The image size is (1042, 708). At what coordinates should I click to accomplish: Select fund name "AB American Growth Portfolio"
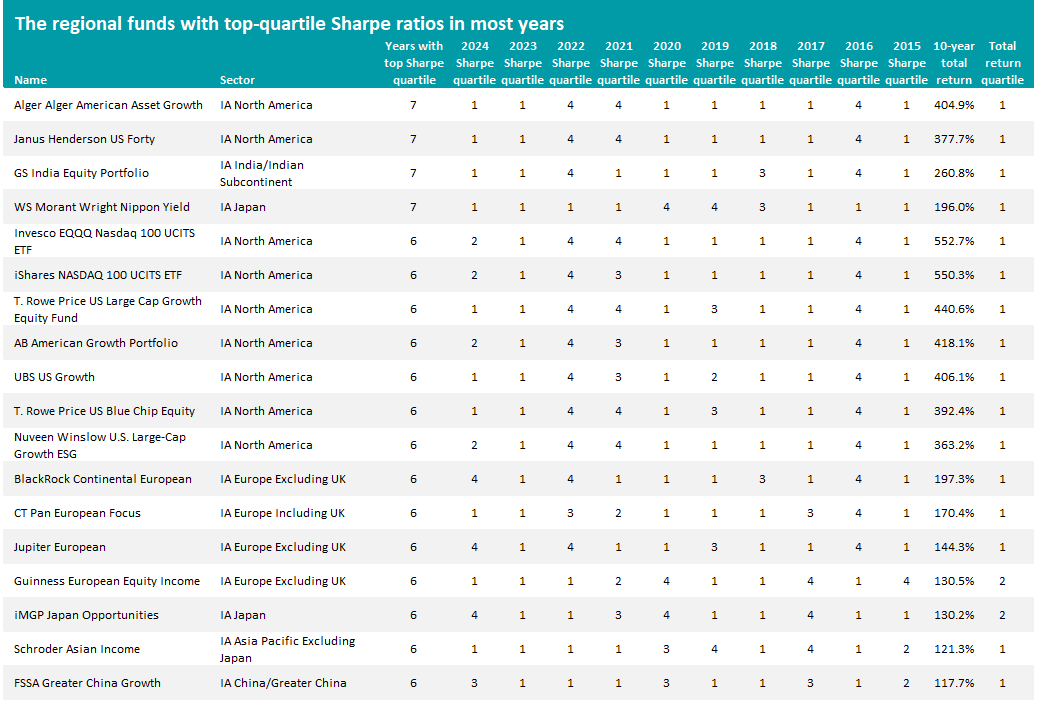[x=96, y=343]
